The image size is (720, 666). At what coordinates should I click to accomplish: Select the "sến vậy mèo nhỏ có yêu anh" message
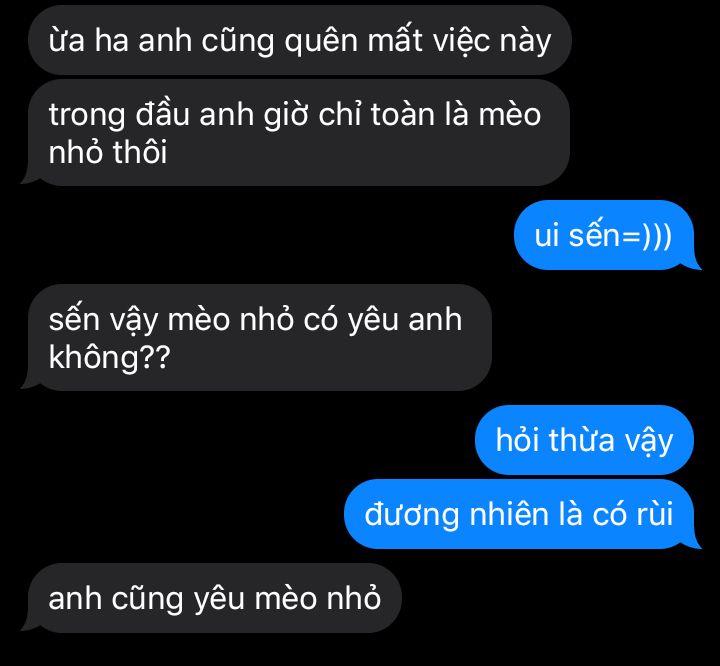tap(258, 338)
